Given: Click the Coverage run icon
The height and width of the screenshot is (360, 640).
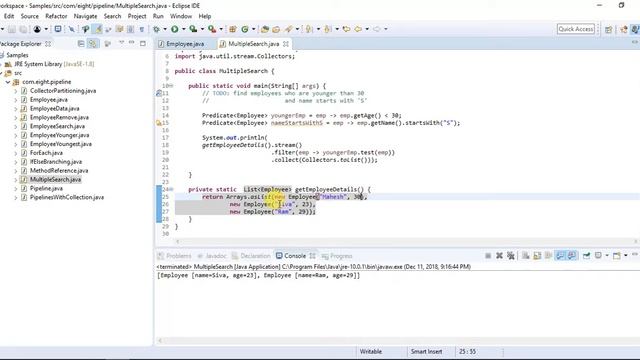Looking at the screenshot, I should point(193,29).
